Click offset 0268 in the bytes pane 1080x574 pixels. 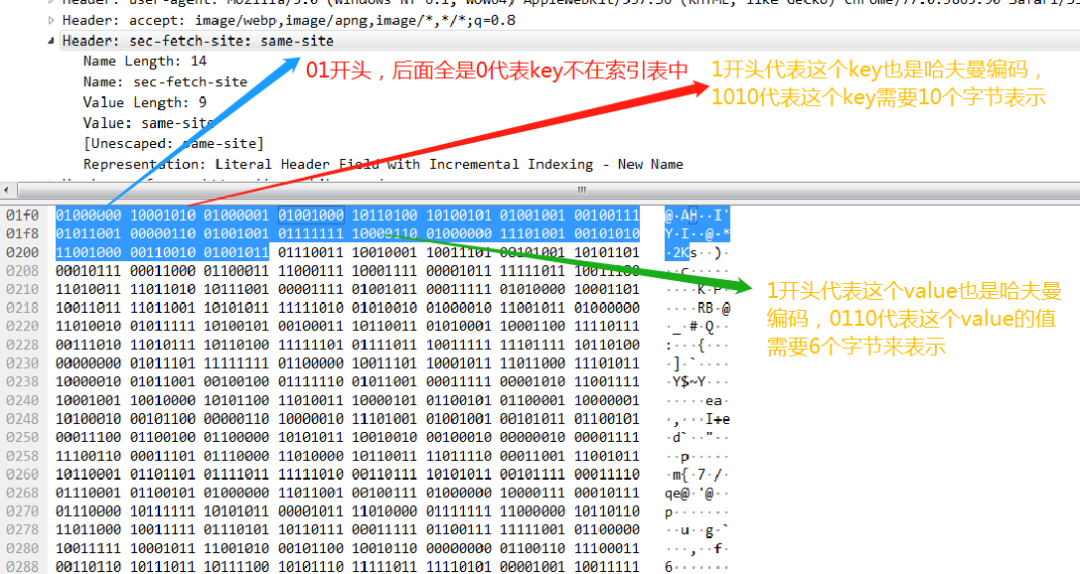click(x=22, y=493)
